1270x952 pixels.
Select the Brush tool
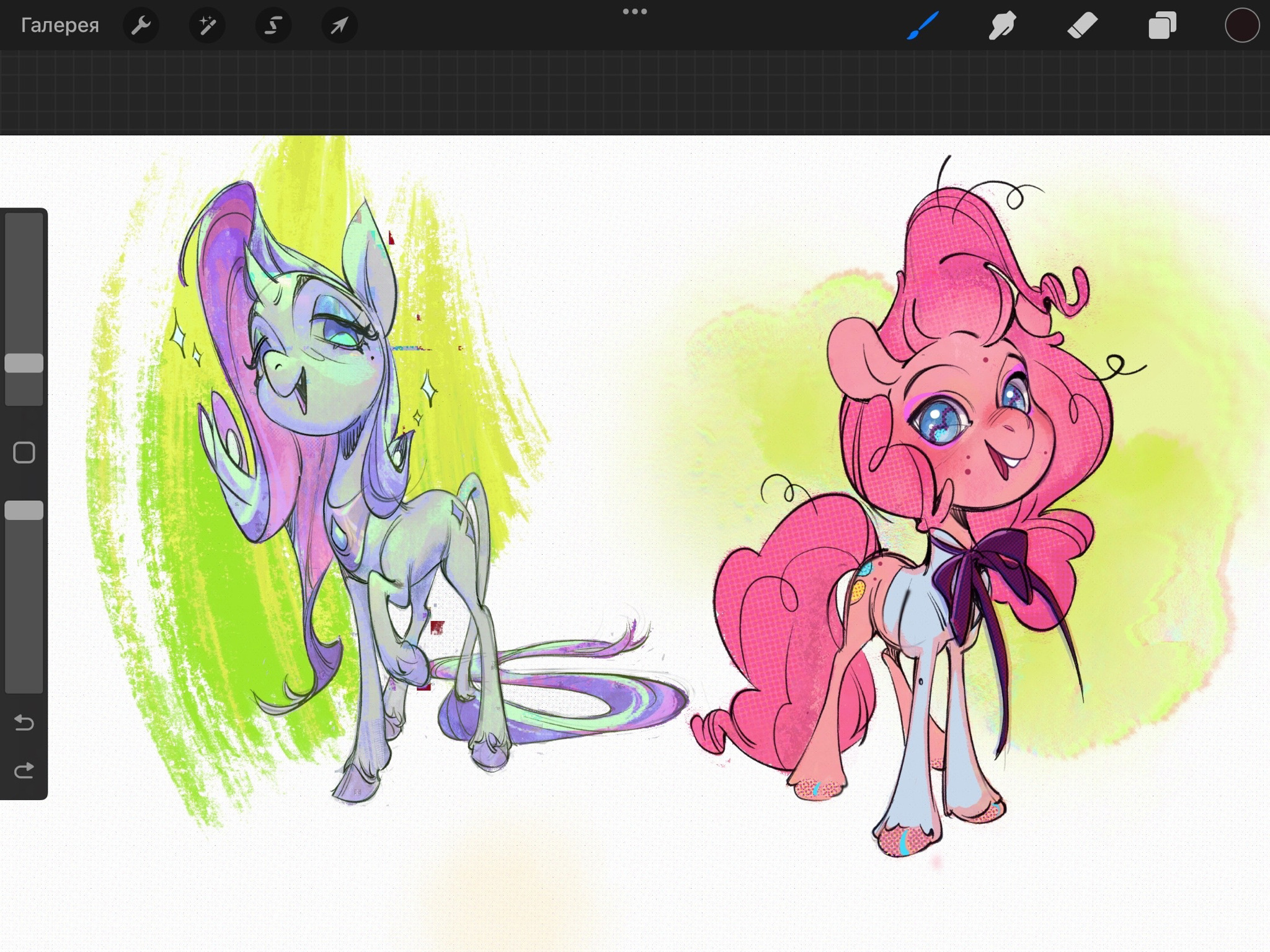(923, 25)
